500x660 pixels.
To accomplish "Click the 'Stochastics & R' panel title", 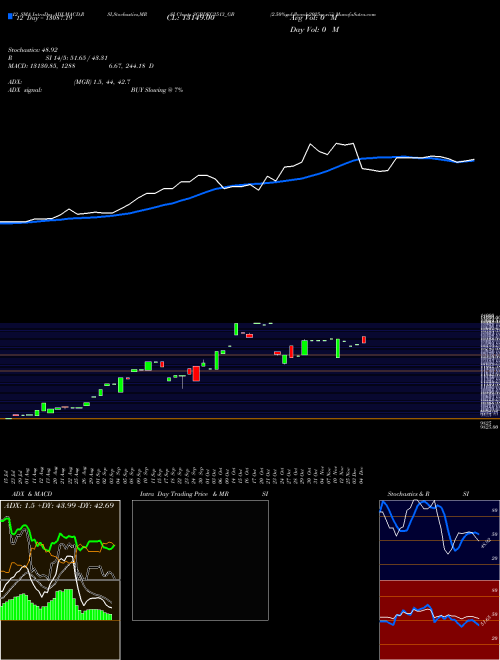I will pos(408,494).
